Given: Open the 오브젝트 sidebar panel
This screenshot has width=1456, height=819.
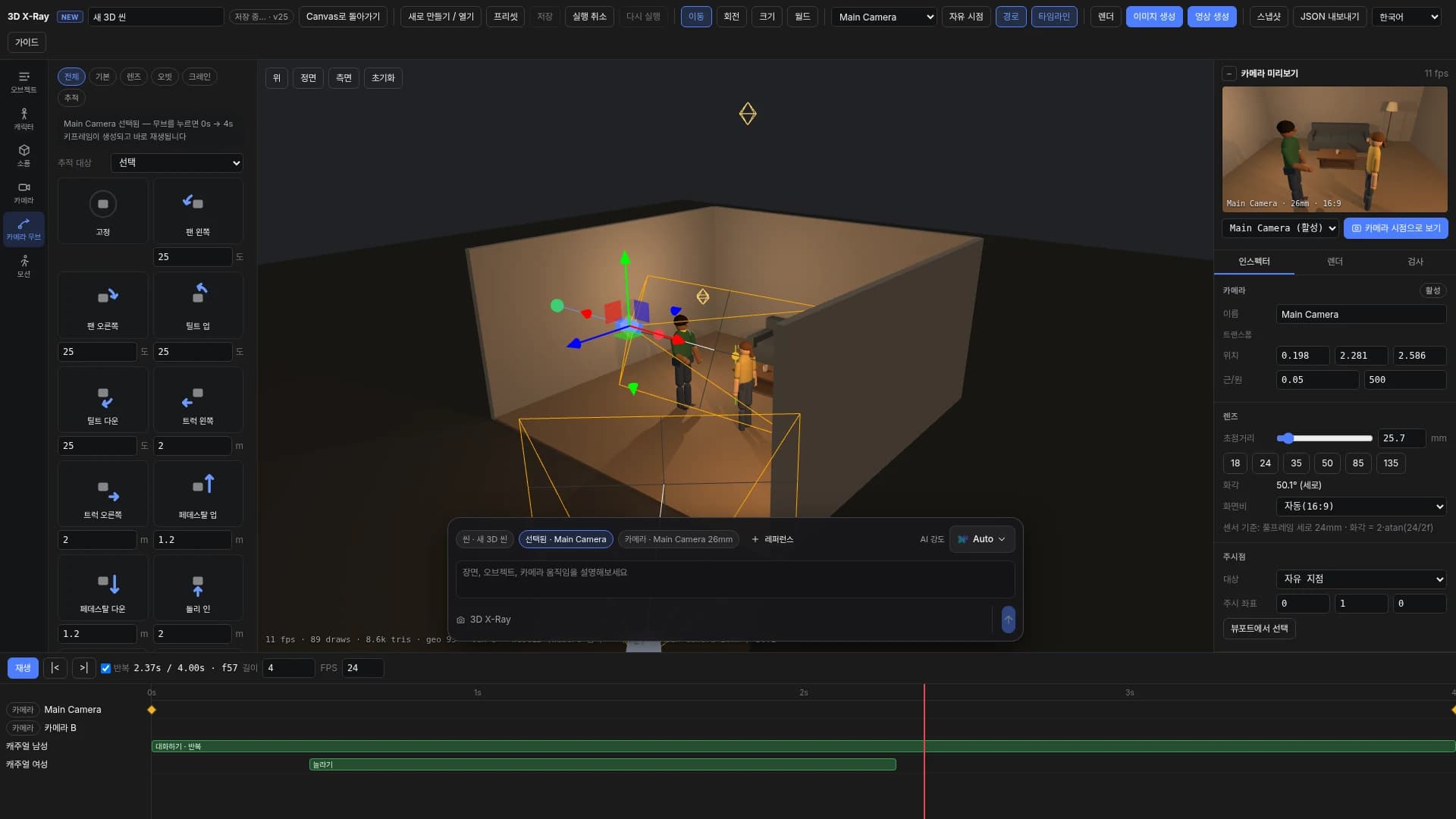Looking at the screenshot, I should (24, 82).
